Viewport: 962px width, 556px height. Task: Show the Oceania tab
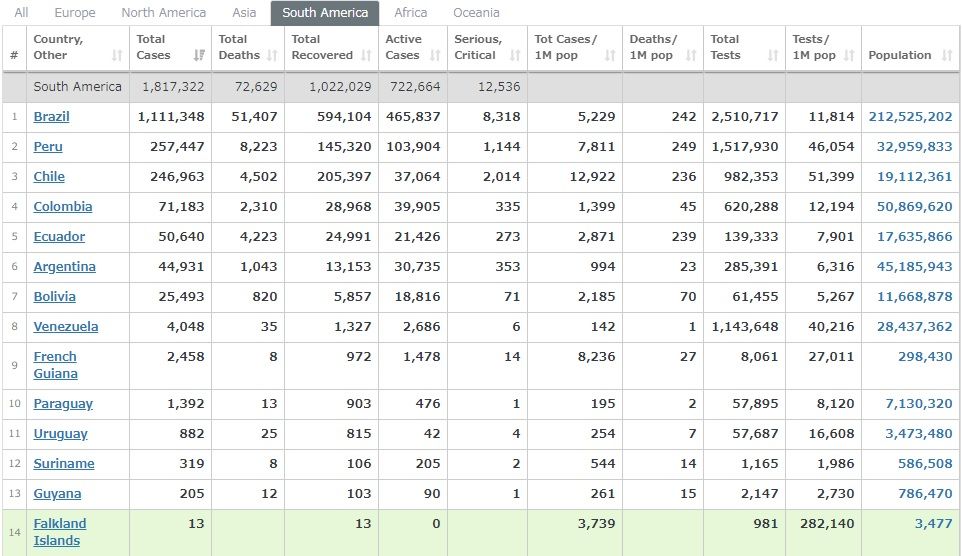click(476, 13)
